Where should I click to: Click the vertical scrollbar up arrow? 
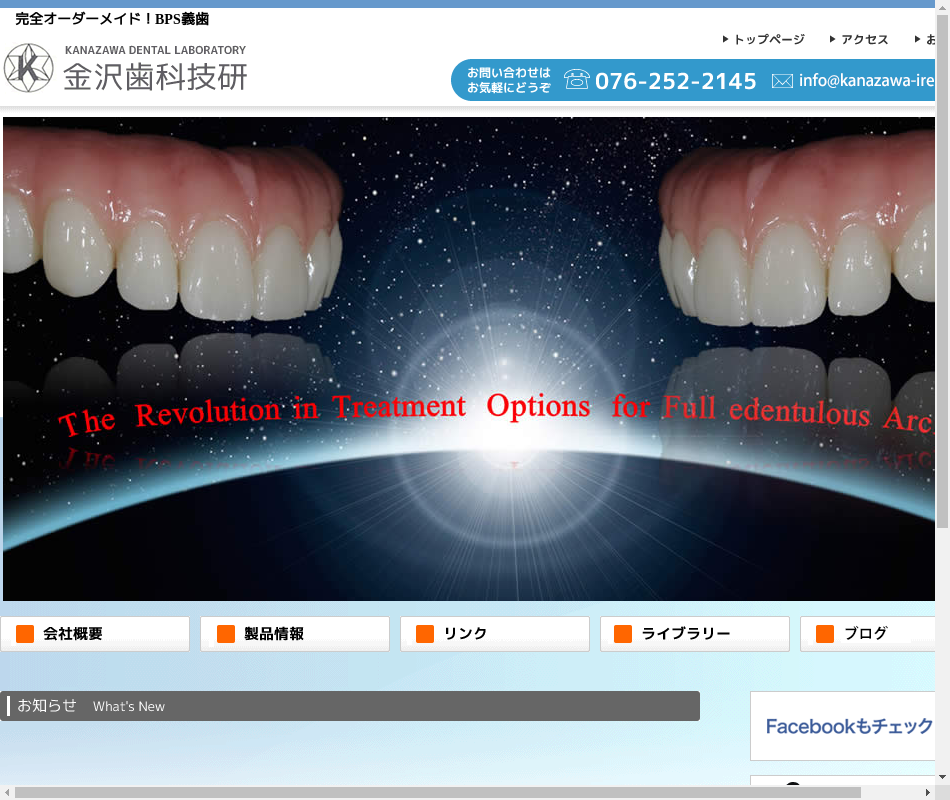click(x=942, y=7)
